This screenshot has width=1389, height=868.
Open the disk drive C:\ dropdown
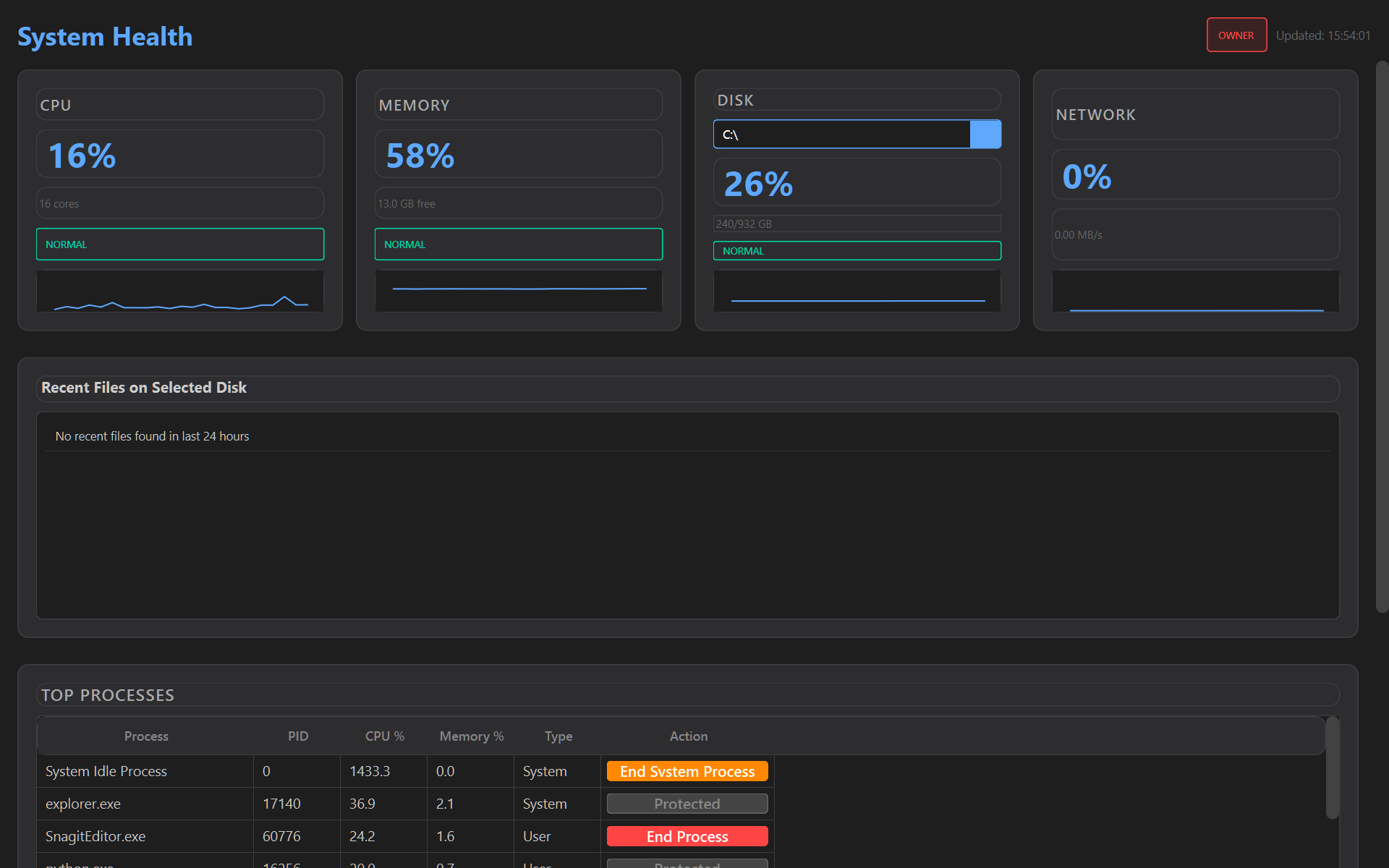pos(841,135)
